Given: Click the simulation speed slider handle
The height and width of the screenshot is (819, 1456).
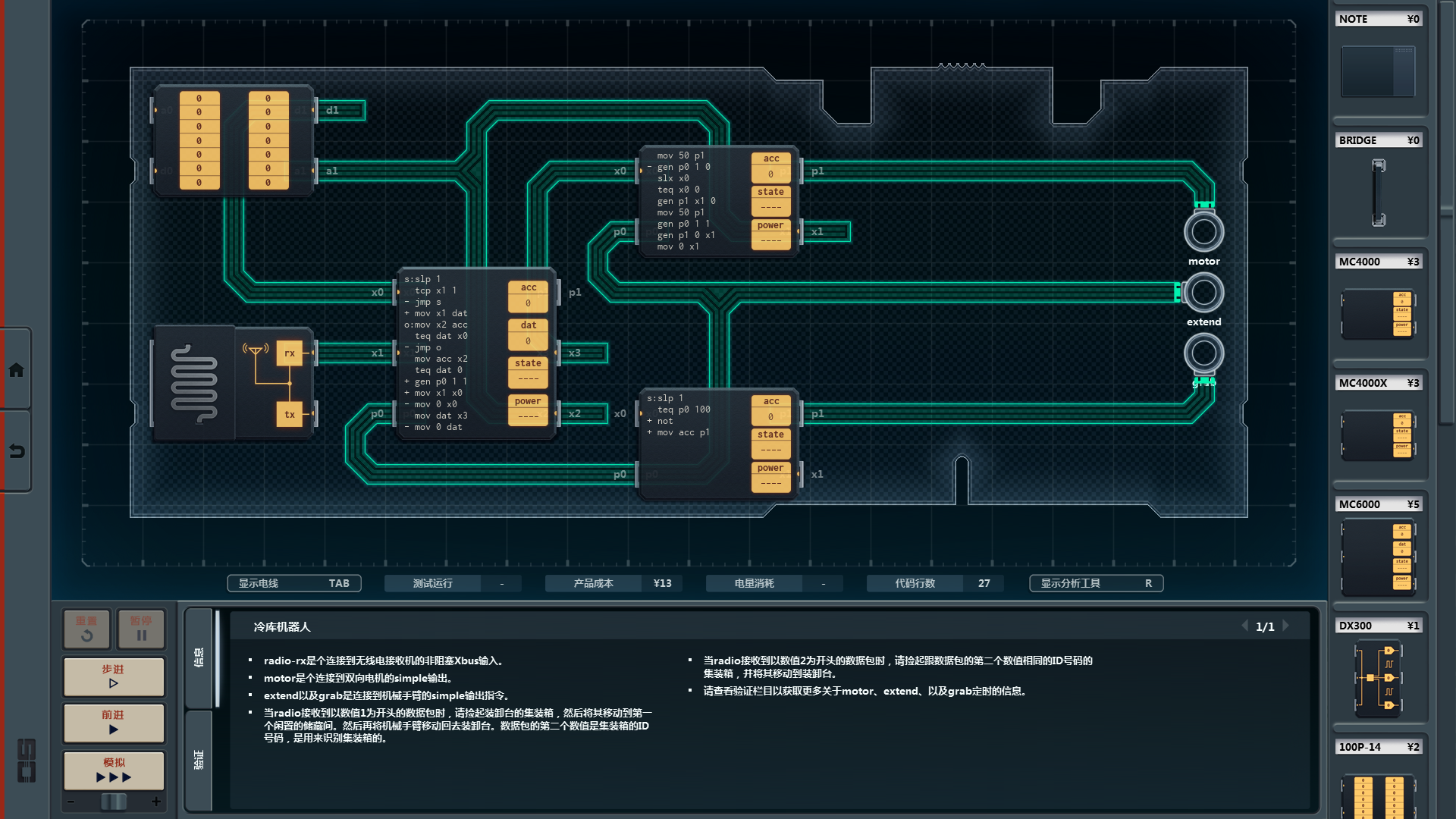Looking at the screenshot, I should point(114,802).
